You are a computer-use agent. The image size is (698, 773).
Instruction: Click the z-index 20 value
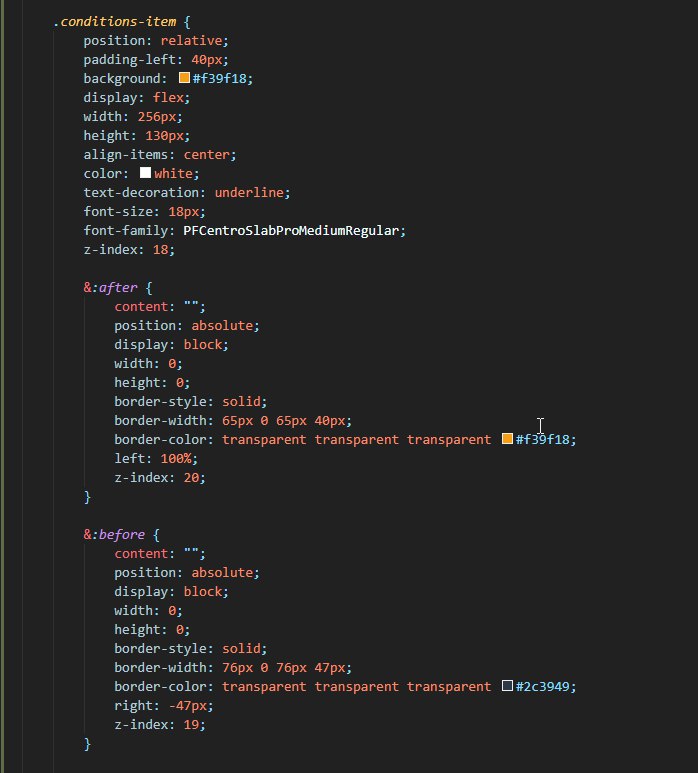(191, 477)
